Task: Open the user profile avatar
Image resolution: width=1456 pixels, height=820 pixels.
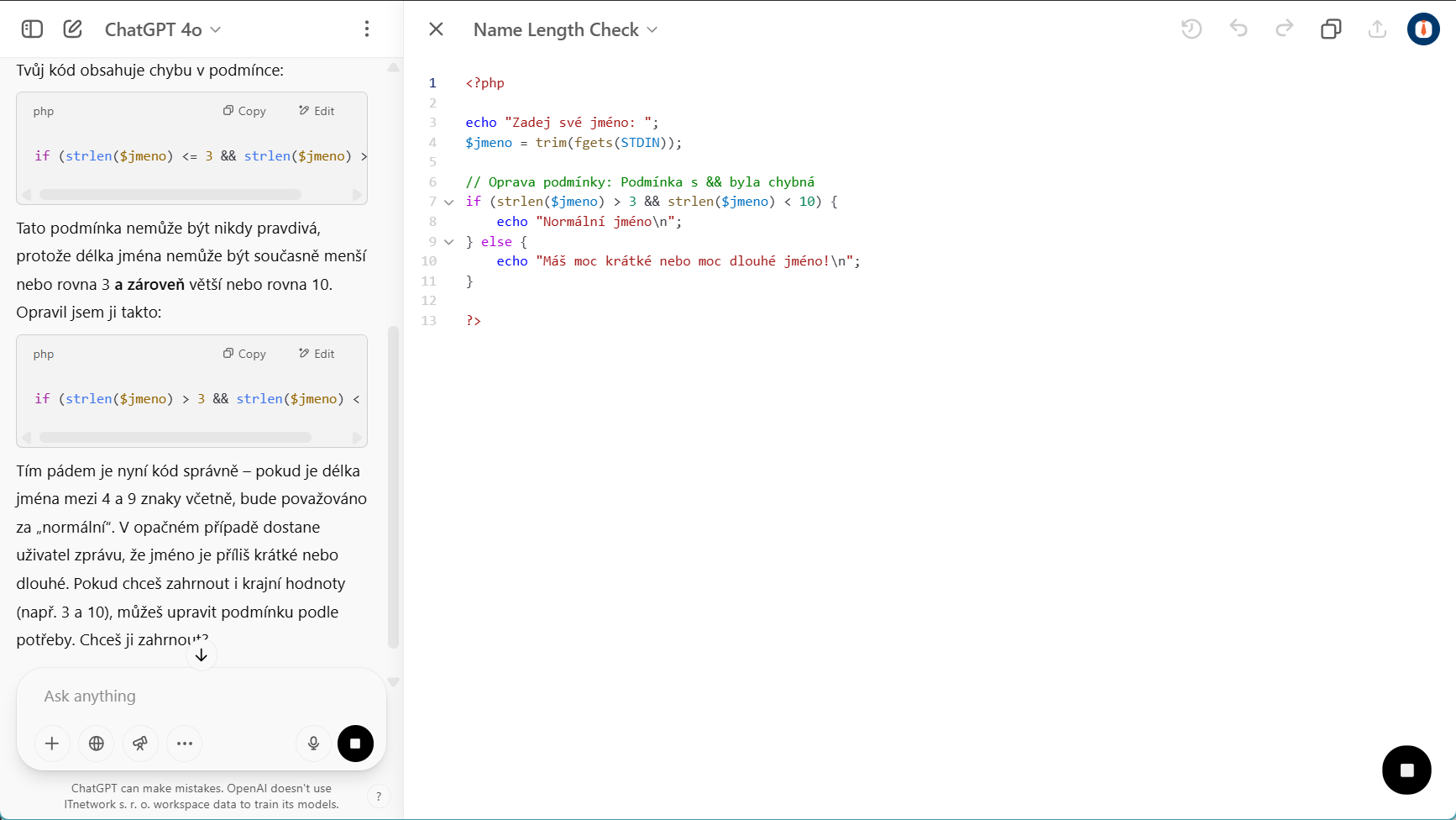Action: pyautogui.click(x=1423, y=29)
